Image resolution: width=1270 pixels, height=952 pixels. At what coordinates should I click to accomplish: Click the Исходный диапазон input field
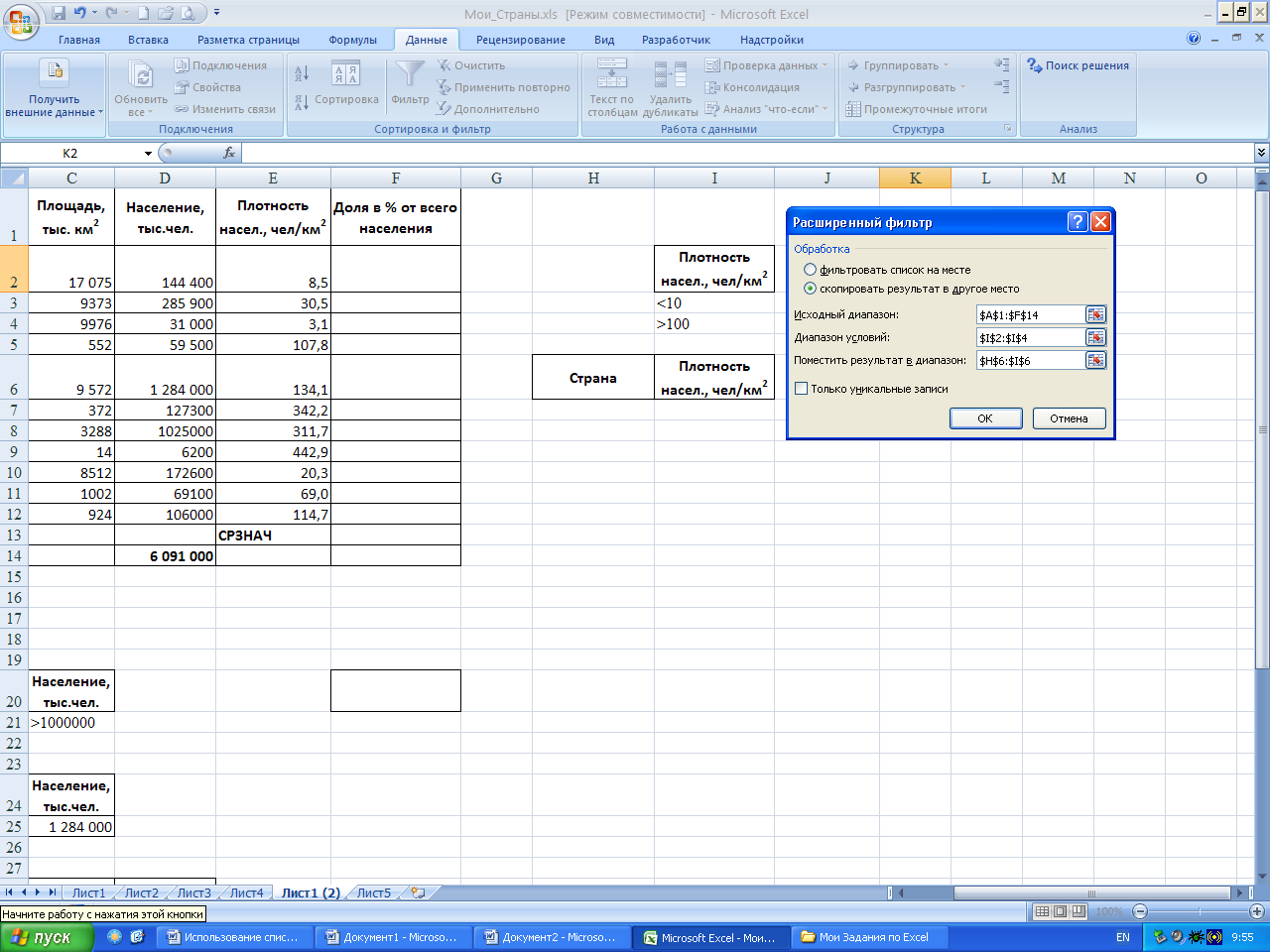click(x=1031, y=314)
